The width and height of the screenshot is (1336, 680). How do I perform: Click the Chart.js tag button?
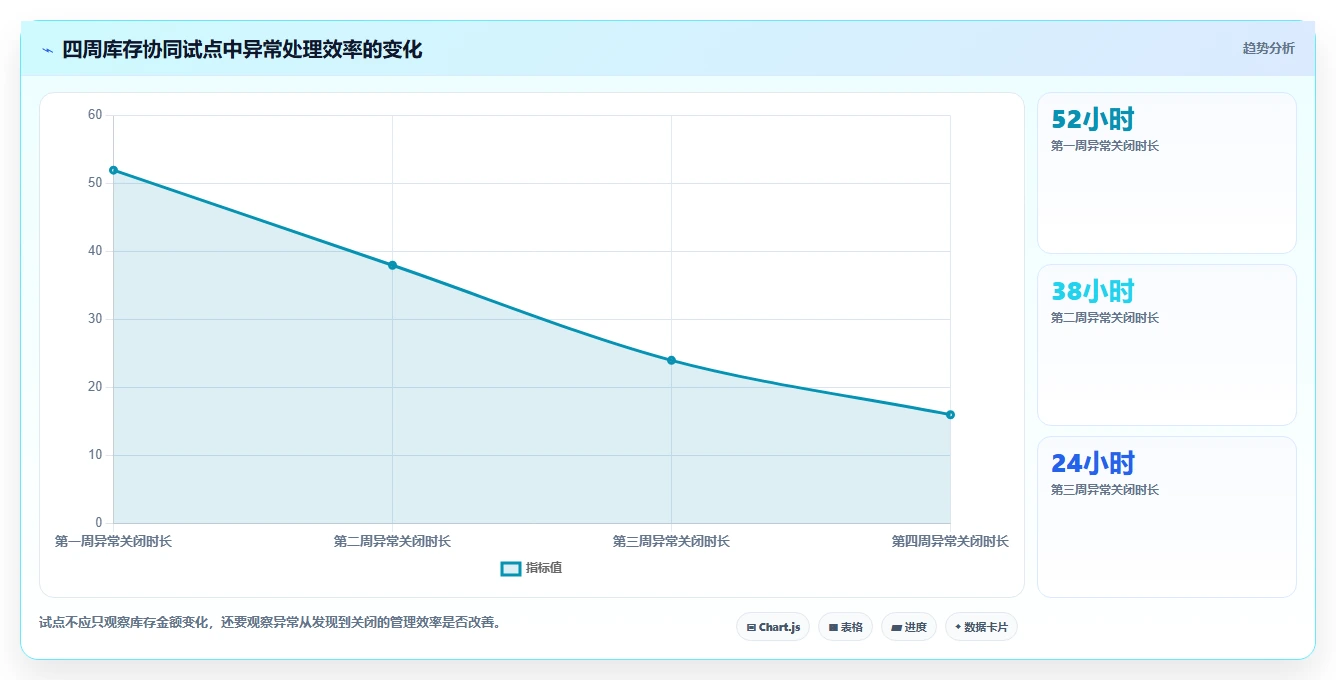coord(773,627)
